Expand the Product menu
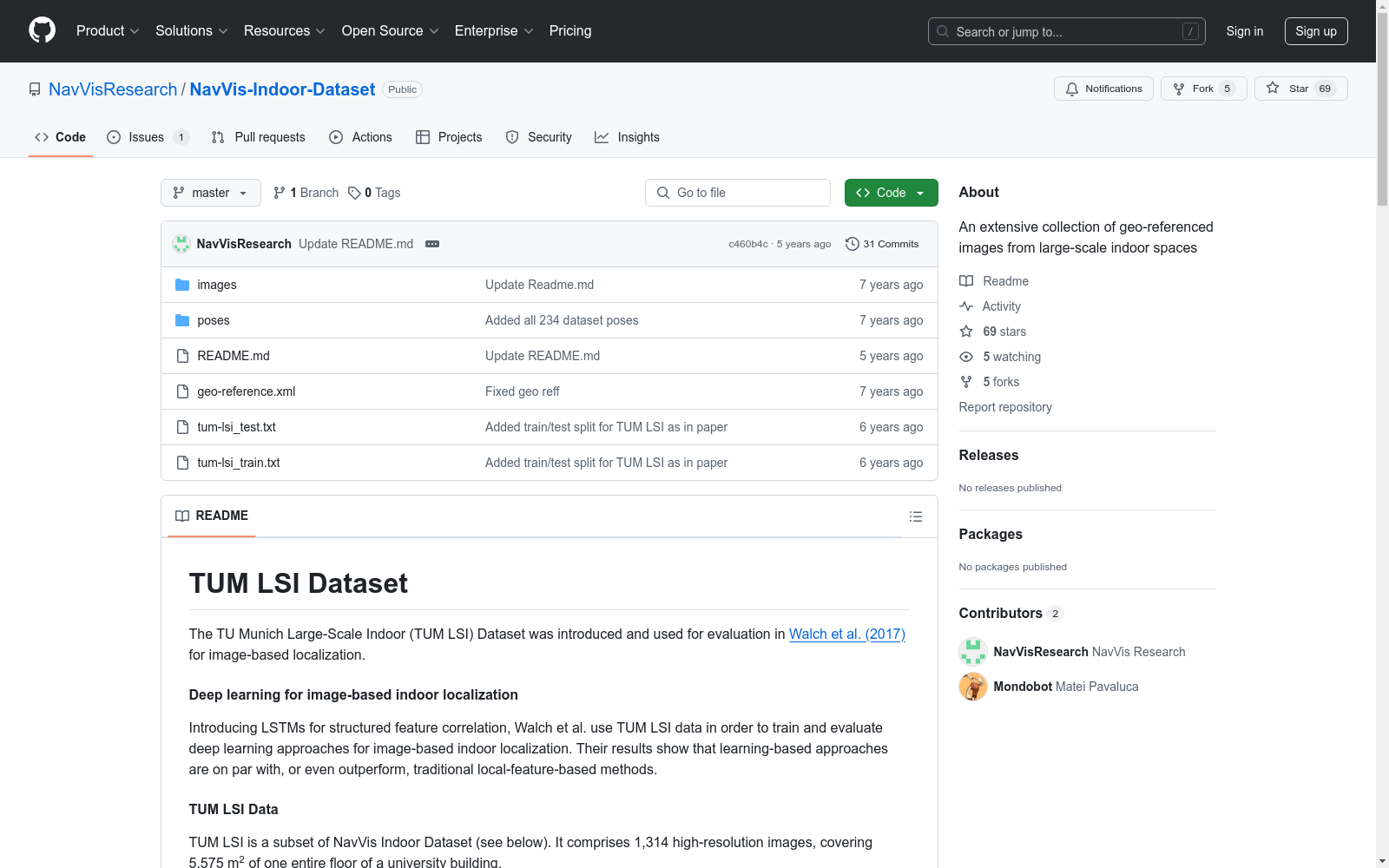Viewport: 1389px width, 868px height. tap(108, 30)
